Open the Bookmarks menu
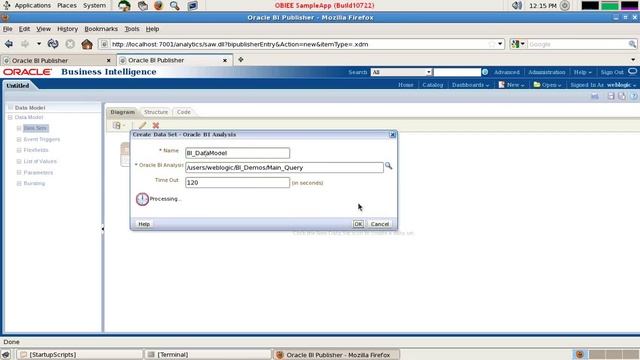 click(x=101, y=29)
